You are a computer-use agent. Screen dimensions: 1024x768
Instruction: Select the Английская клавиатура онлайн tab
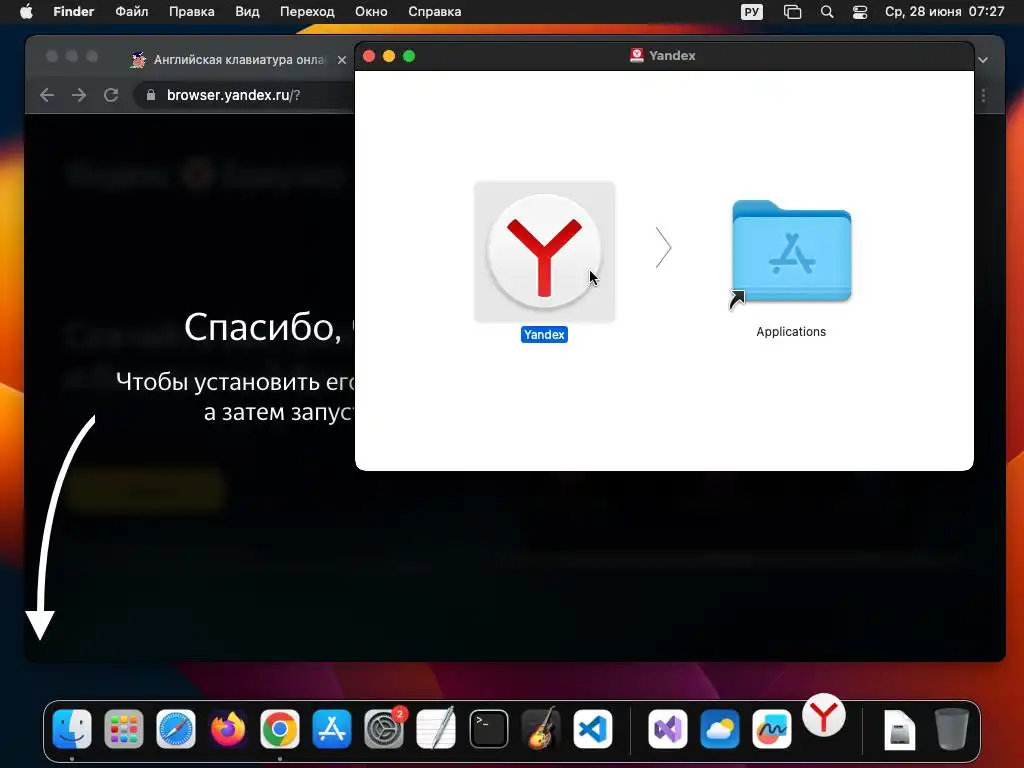(239, 59)
